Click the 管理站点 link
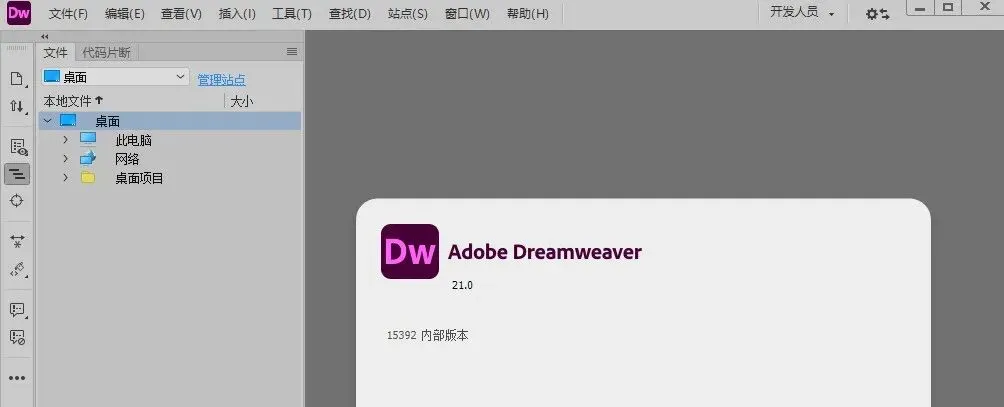The height and width of the screenshot is (407, 1004). [x=222, y=80]
